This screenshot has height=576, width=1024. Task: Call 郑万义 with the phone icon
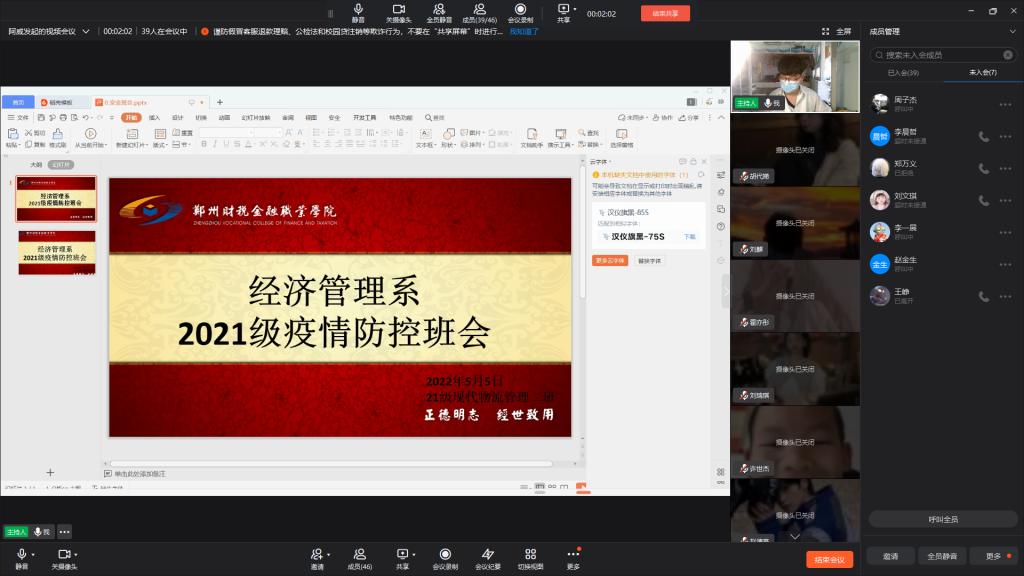983,168
